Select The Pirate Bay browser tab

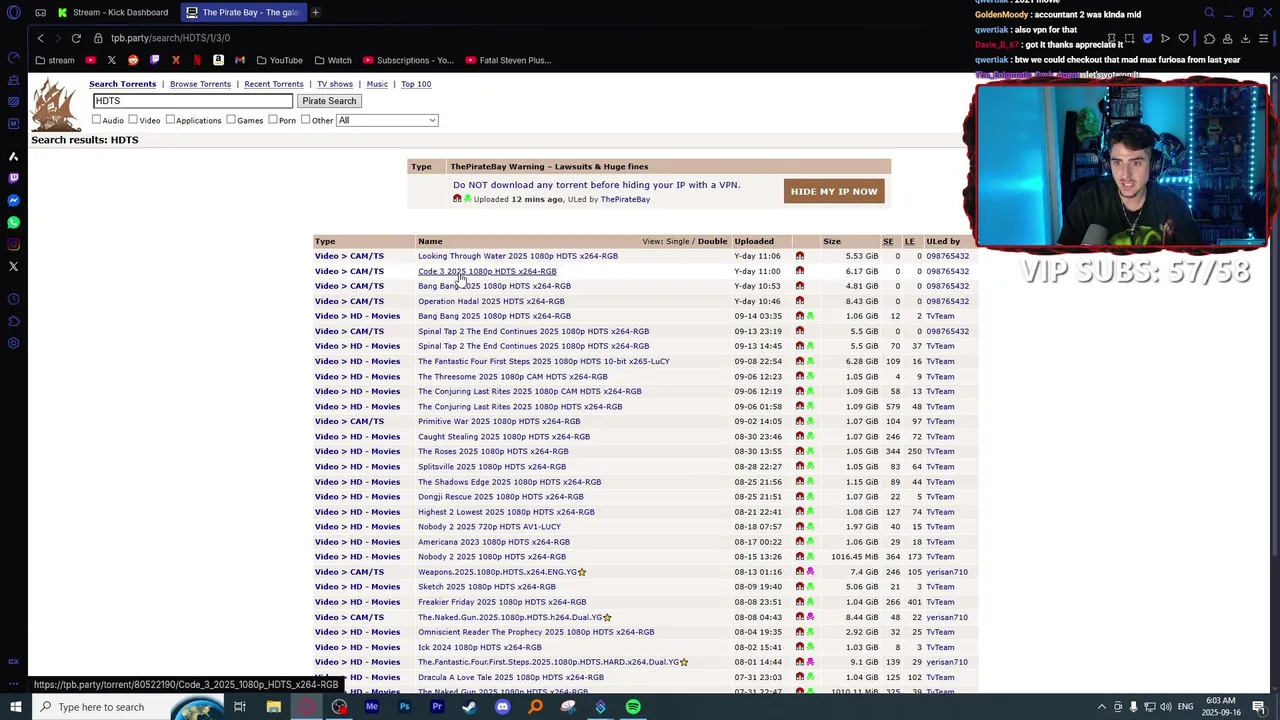coord(243,13)
